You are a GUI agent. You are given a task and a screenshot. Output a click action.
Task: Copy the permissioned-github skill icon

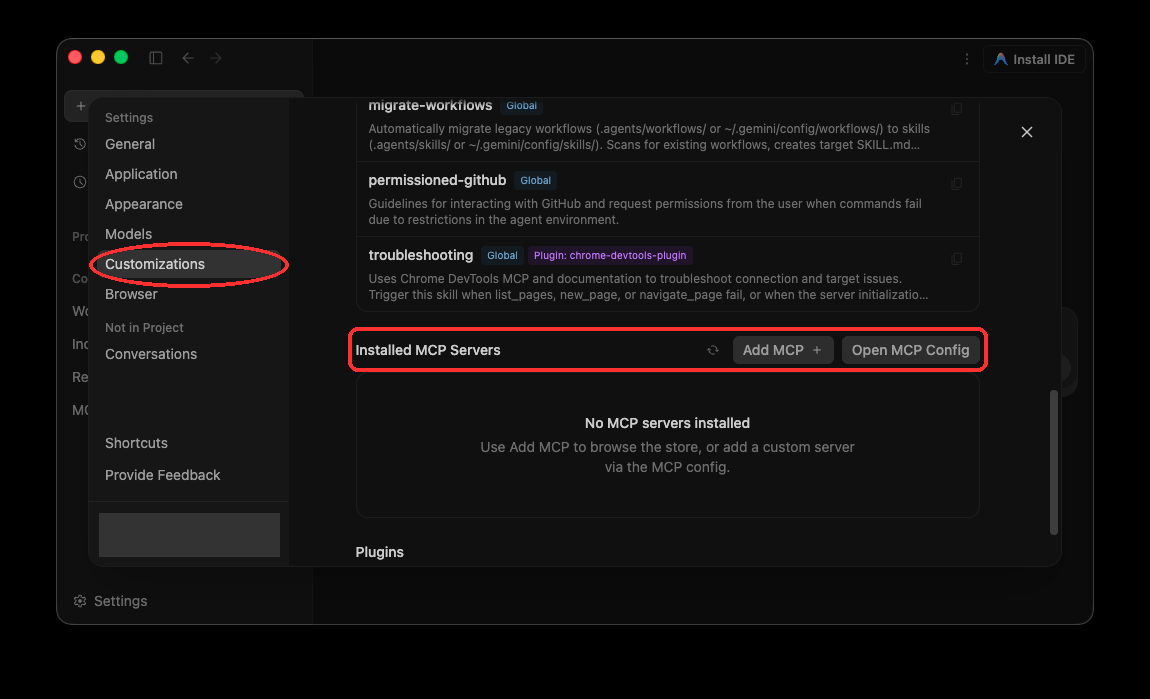pyautogui.click(x=956, y=183)
